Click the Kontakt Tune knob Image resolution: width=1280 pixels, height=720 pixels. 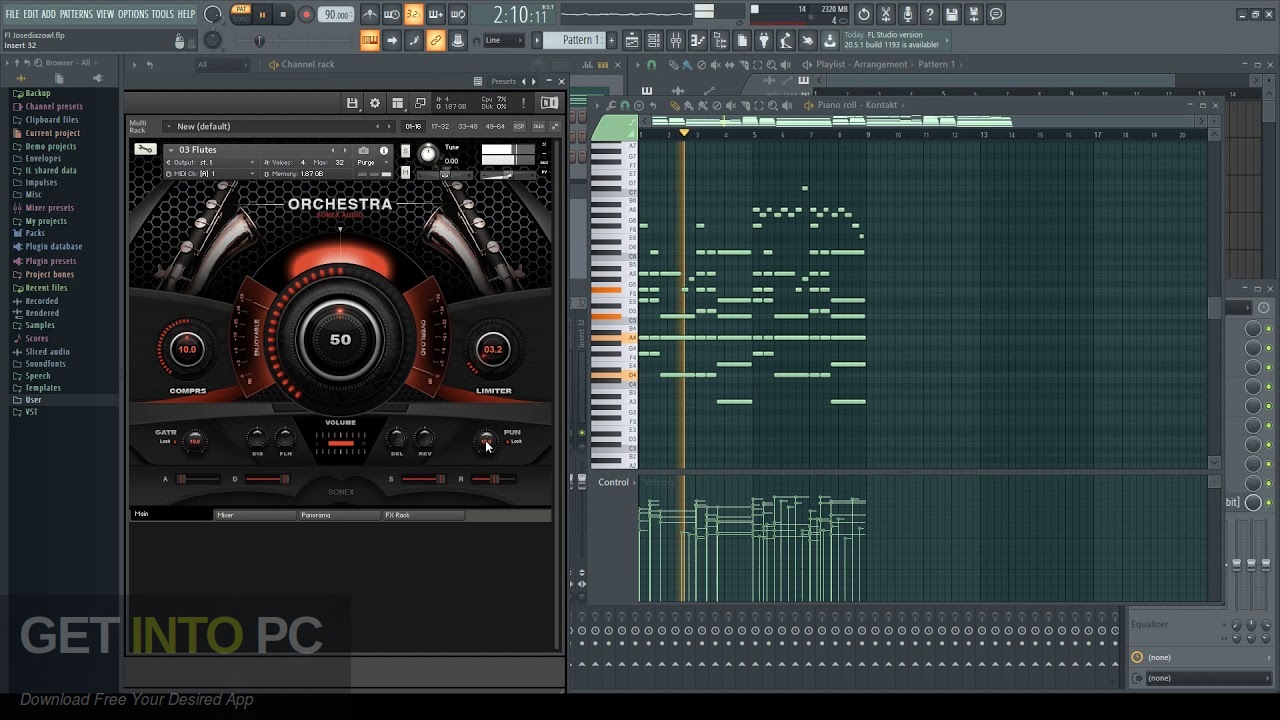428,153
